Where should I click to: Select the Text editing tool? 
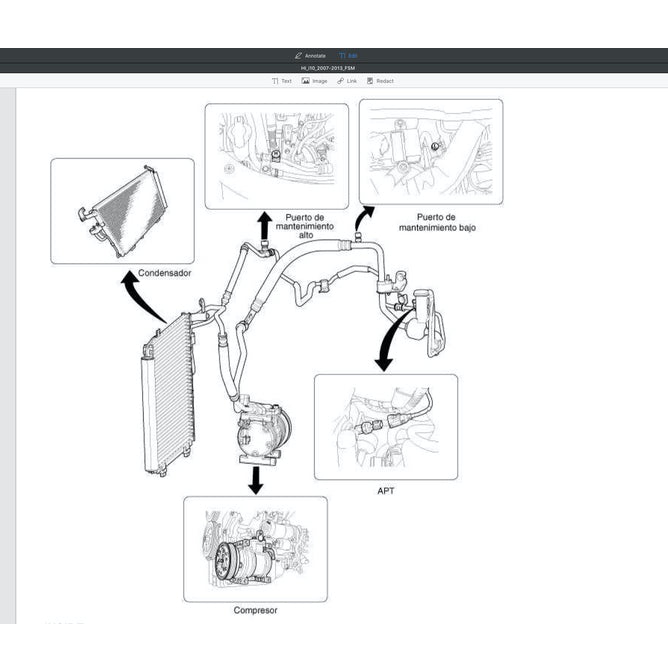tap(282, 81)
